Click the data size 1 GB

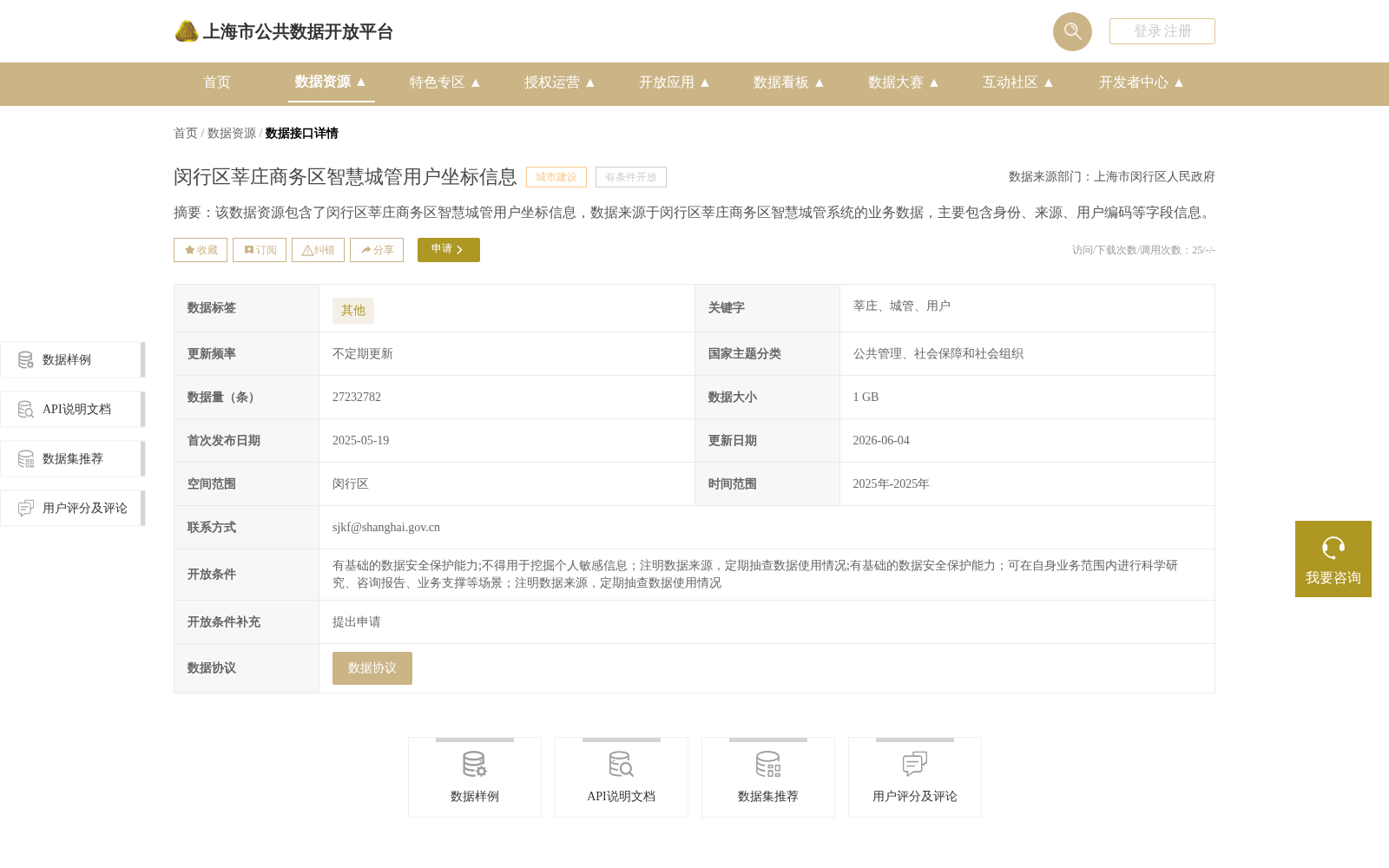click(866, 398)
